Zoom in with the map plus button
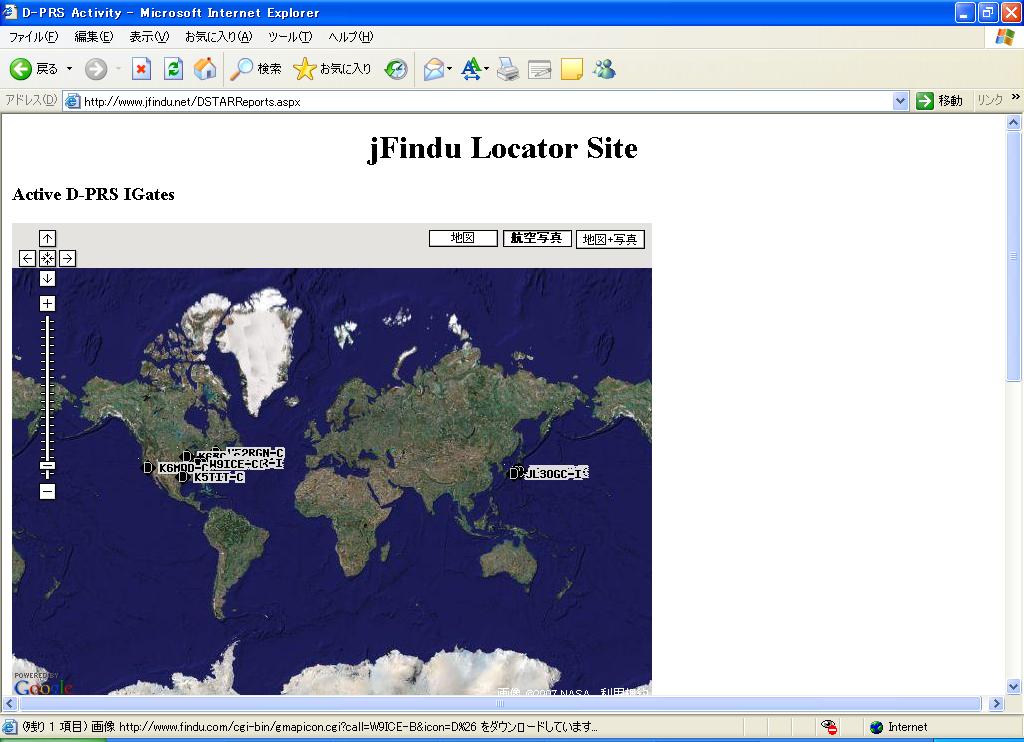The height and width of the screenshot is (742, 1024). [47, 303]
